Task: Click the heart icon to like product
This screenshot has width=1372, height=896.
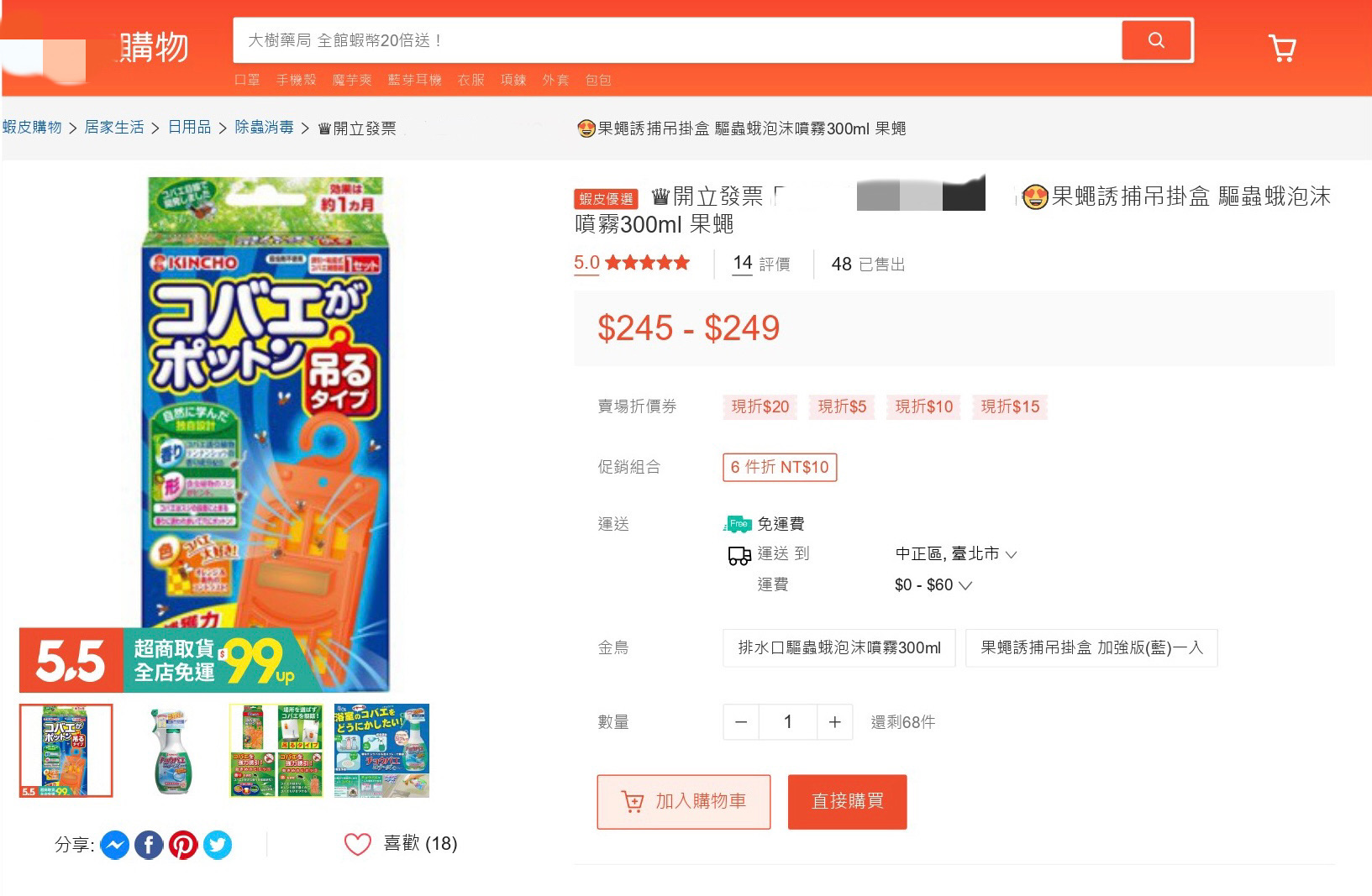Action: 358,844
